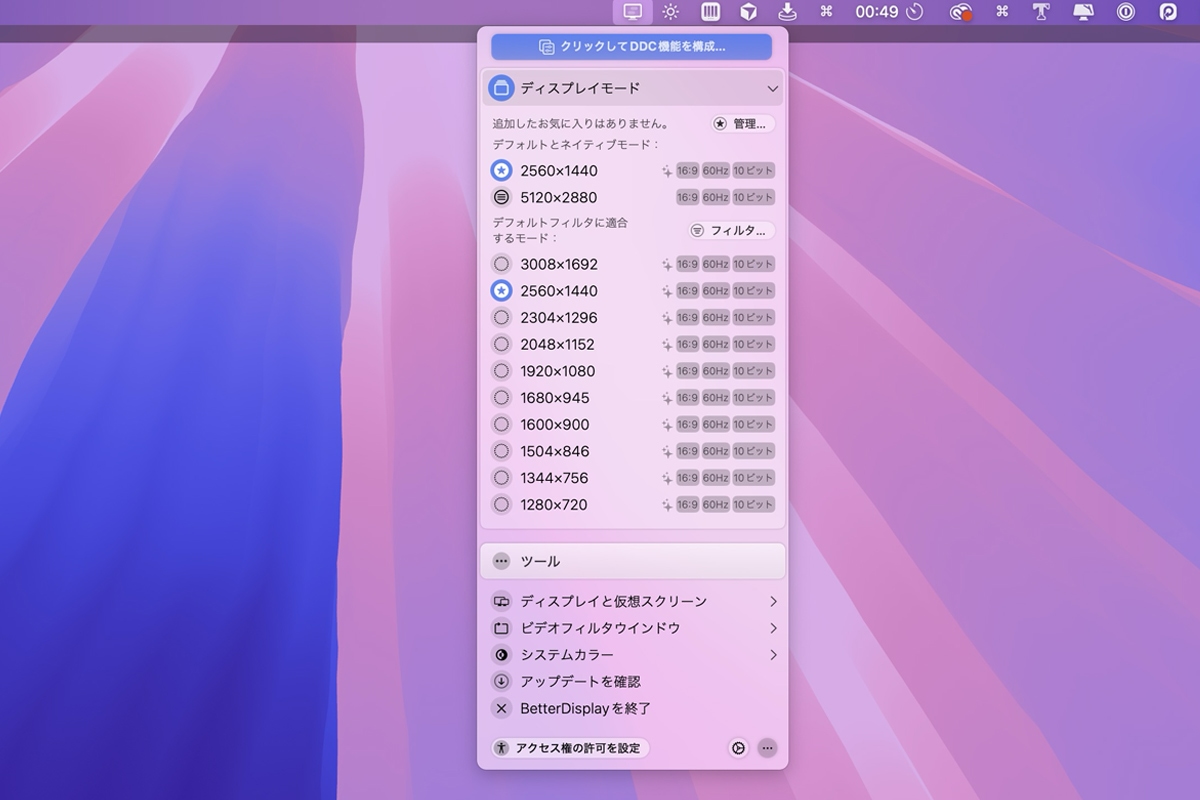The height and width of the screenshot is (800, 1200).
Task: Click the クリックしてDDC機能を構成 button
Action: click(632, 46)
